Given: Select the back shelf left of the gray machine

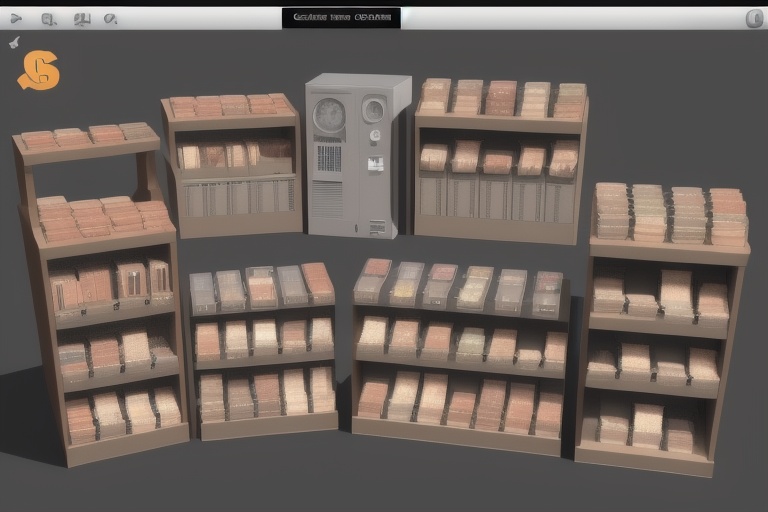Looking at the screenshot, I should [233, 165].
